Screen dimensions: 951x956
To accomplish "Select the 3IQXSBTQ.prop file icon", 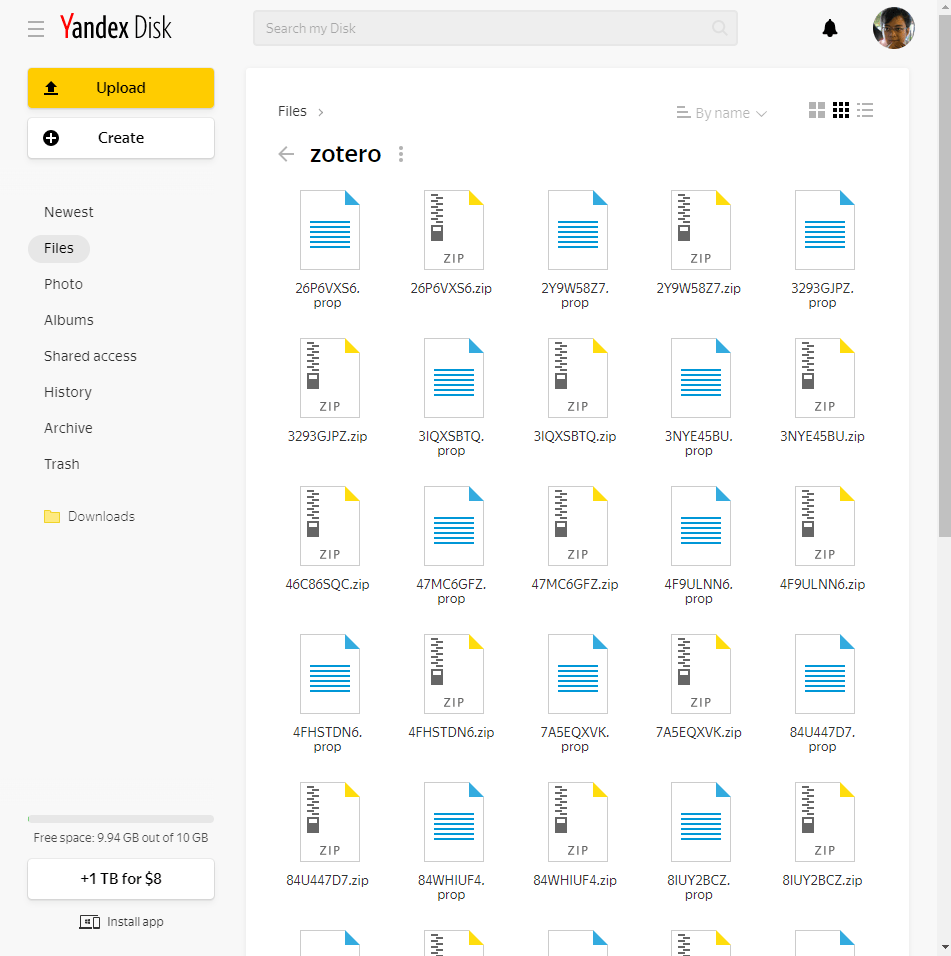I will click(x=453, y=378).
